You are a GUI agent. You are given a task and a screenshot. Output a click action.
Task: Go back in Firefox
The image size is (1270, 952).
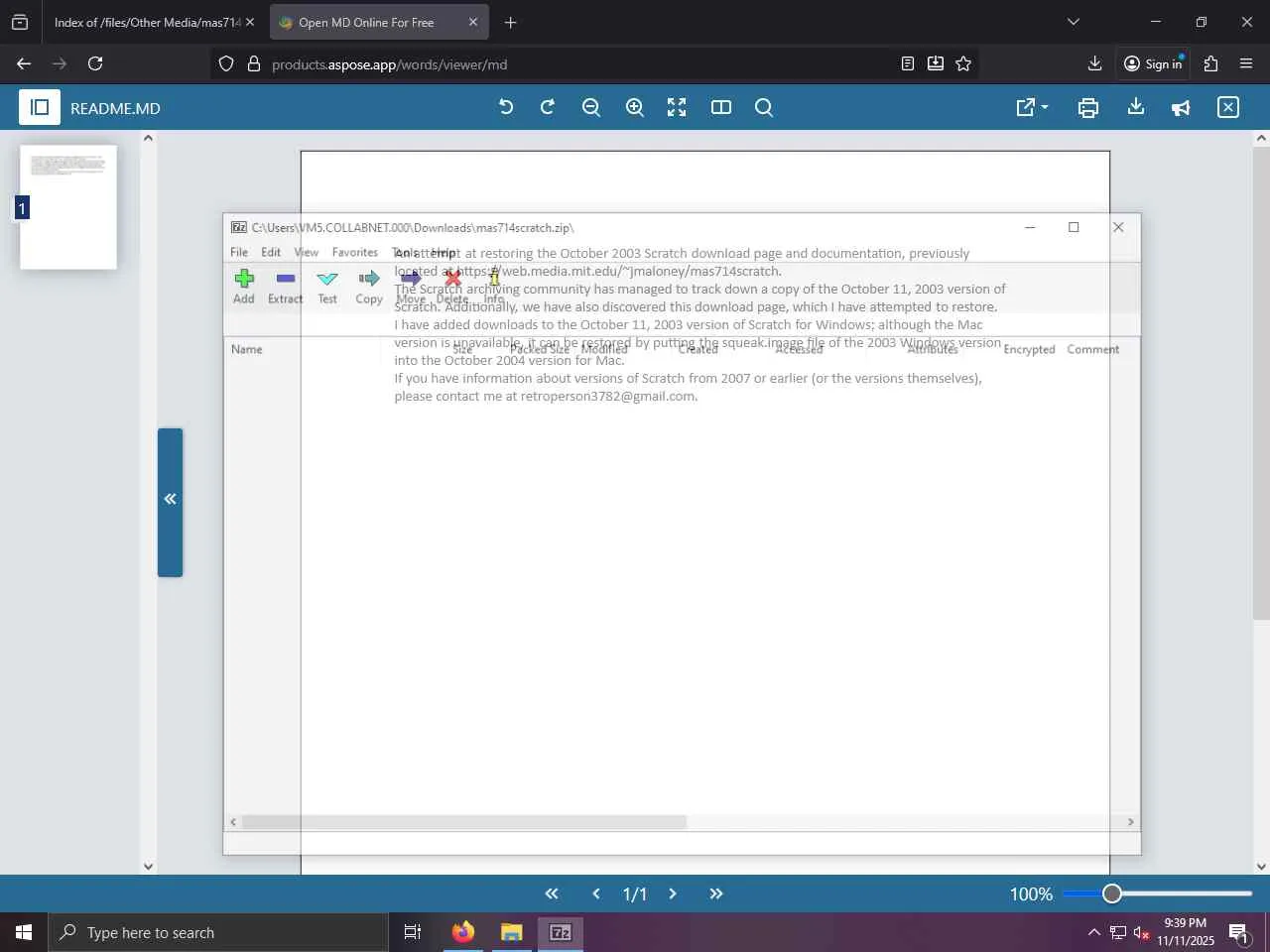pos(24,63)
